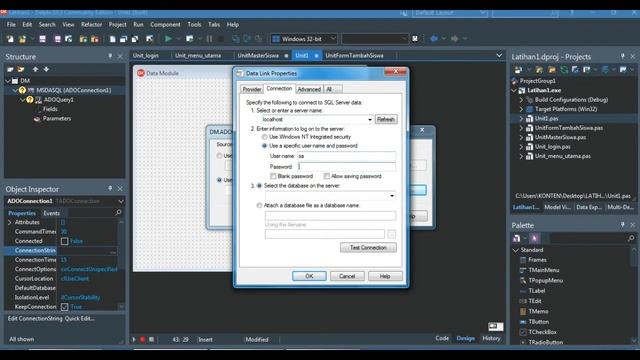
Task: Click the move down arrow in the Structure panel
Action: (x=47, y=69)
